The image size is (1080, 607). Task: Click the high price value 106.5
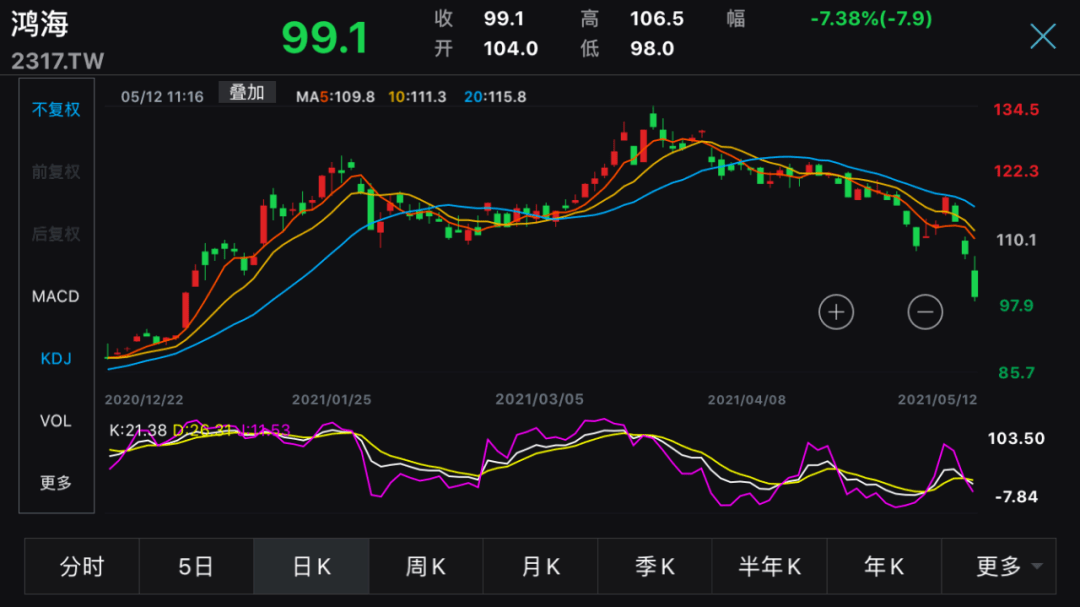[x=656, y=19]
